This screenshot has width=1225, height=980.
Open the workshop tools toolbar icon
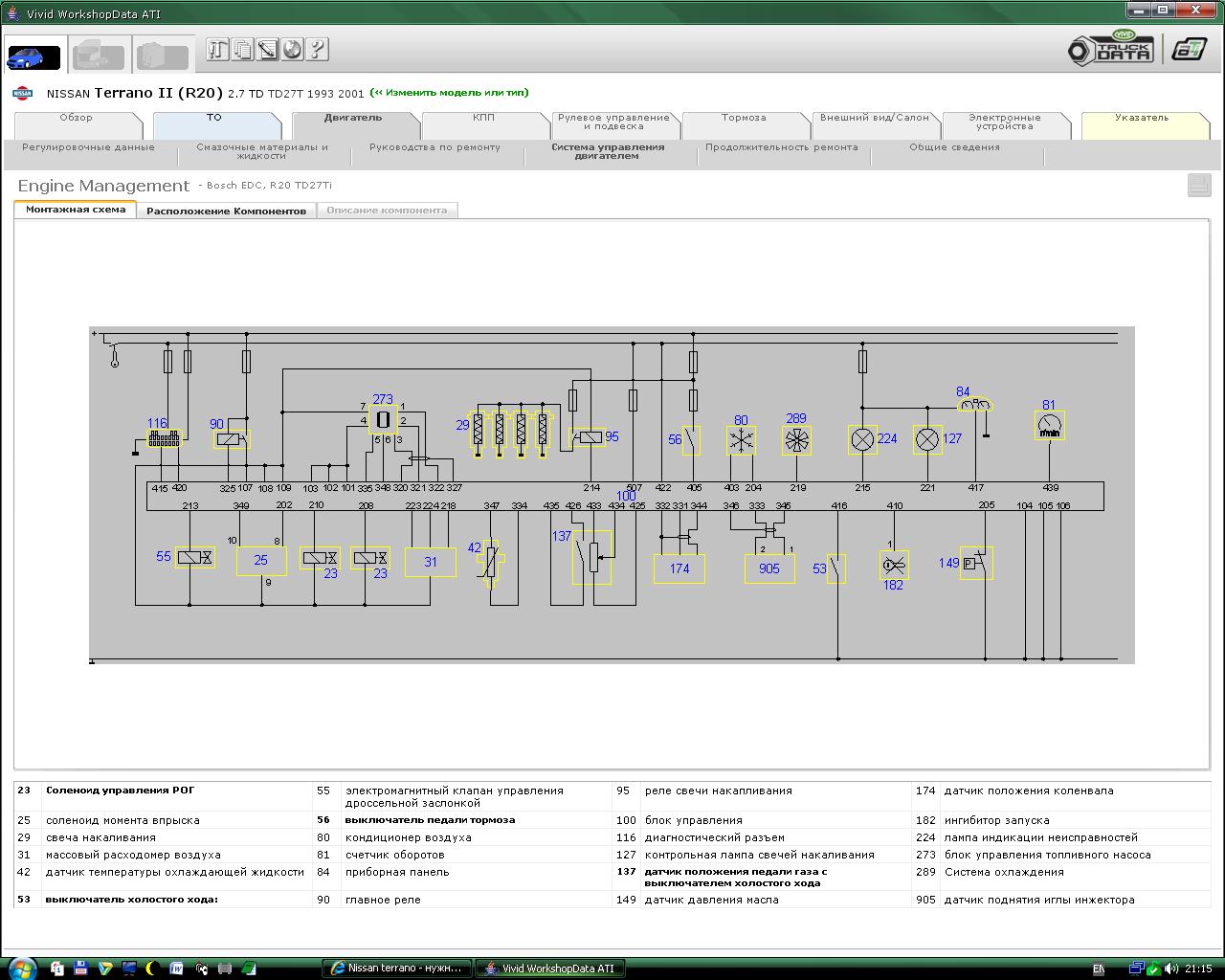click(x=218, y=50)
